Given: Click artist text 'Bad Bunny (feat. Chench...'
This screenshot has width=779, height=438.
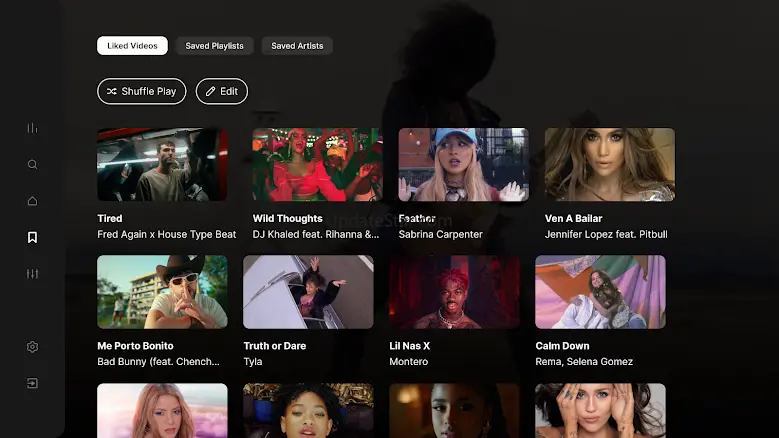Looking at the screenshot, I should click(x=158, y=362).
